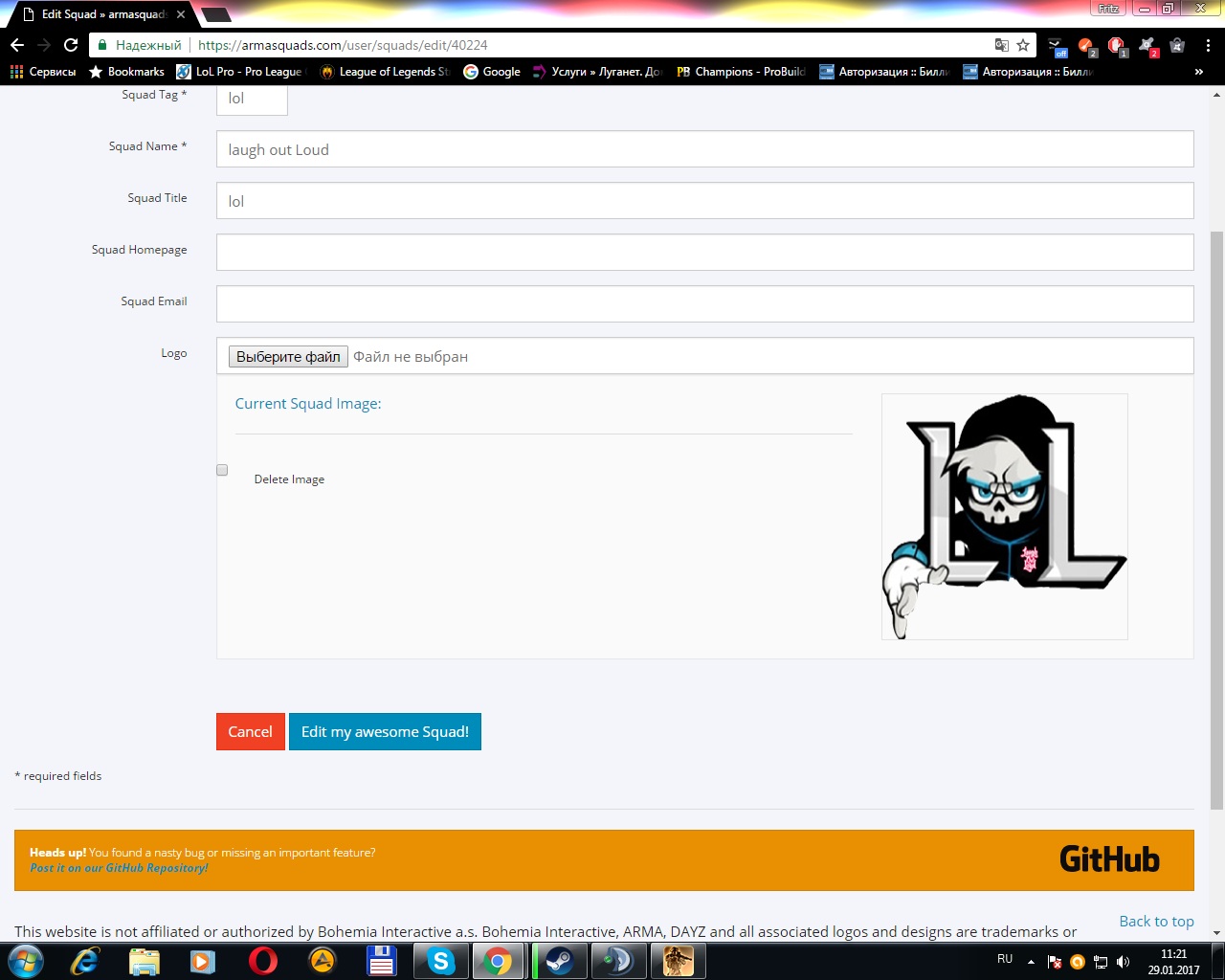Viewport: 1225px width, 980px height.
Task: Click the volume speaker tray icon
Action: [x=1123, y=962]
